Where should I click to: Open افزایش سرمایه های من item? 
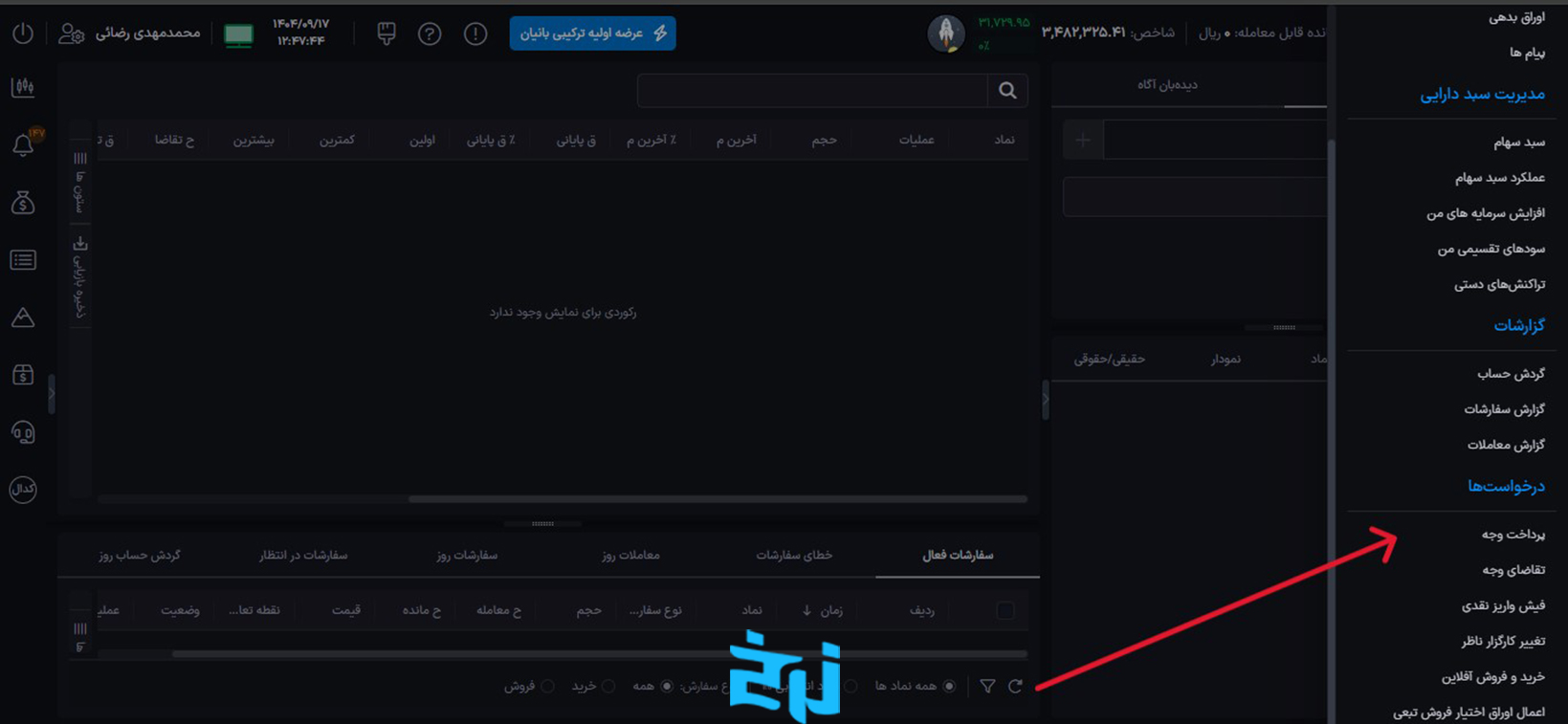point(1486,213)
